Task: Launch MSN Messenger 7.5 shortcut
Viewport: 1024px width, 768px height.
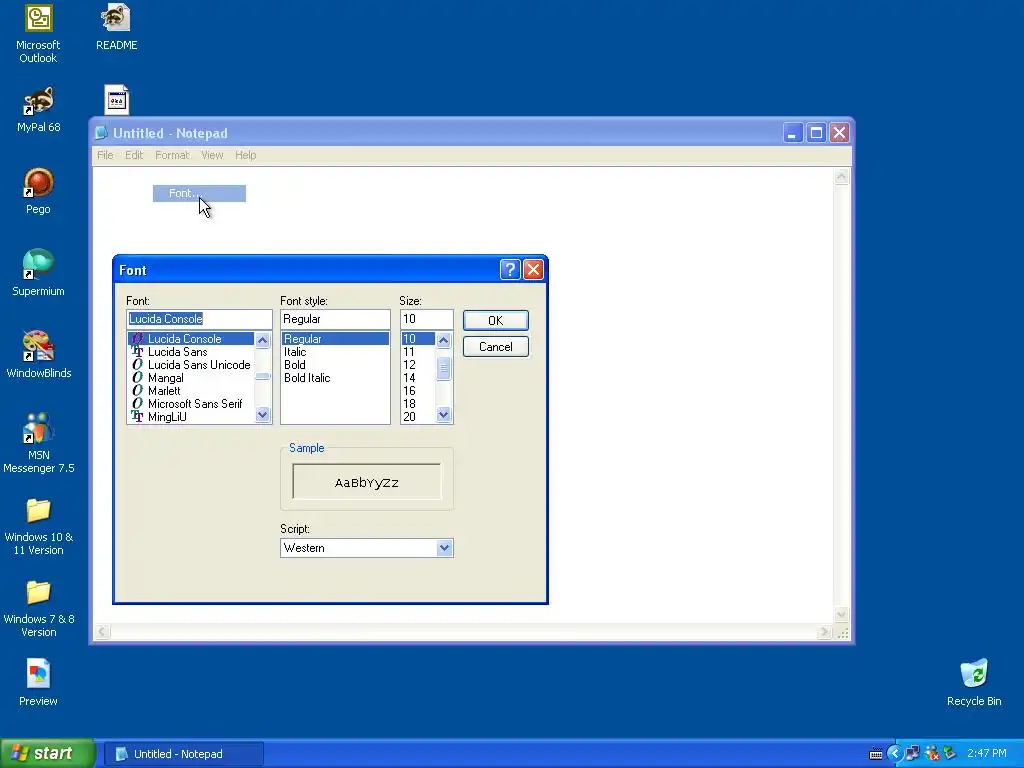Action: [x=38, y=443]
